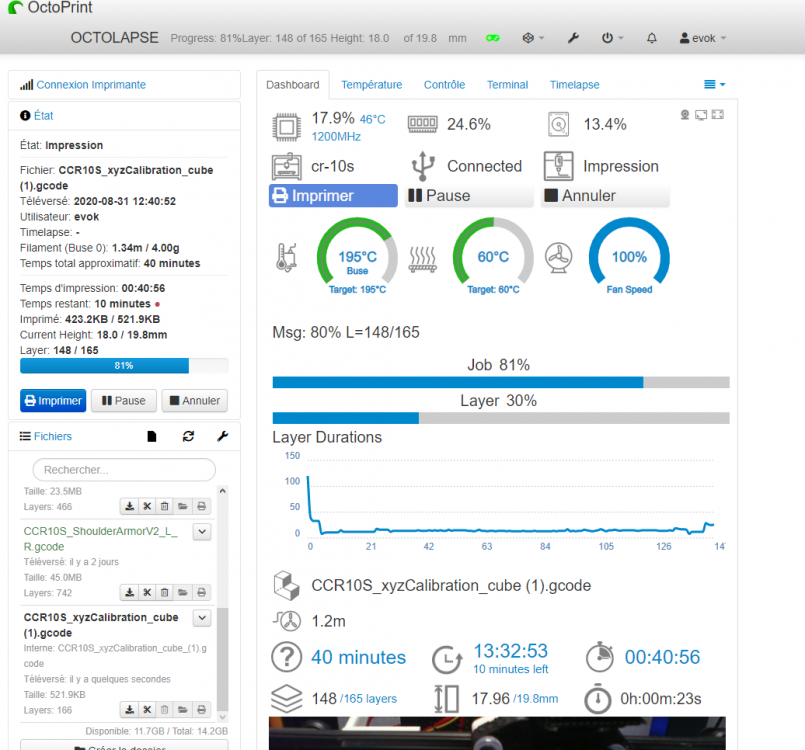This screenshot has height=750, width=805.
Task: Open the Fichiers wrench options
Action: (x=222, y=436)
